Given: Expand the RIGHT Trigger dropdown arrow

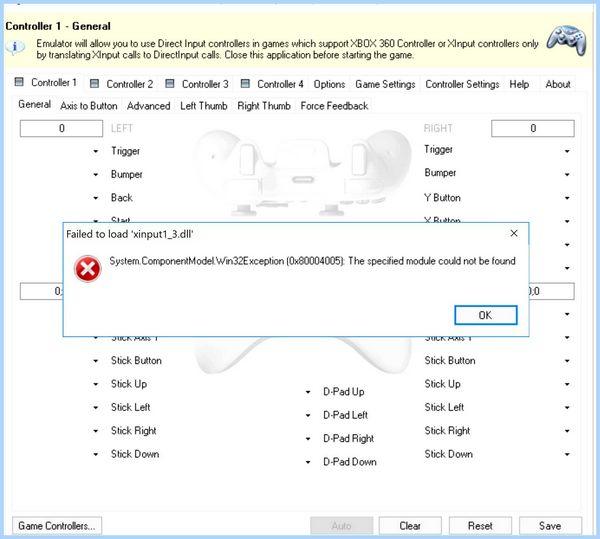Looking at the screenshot, I should click(x=567, y=151).
